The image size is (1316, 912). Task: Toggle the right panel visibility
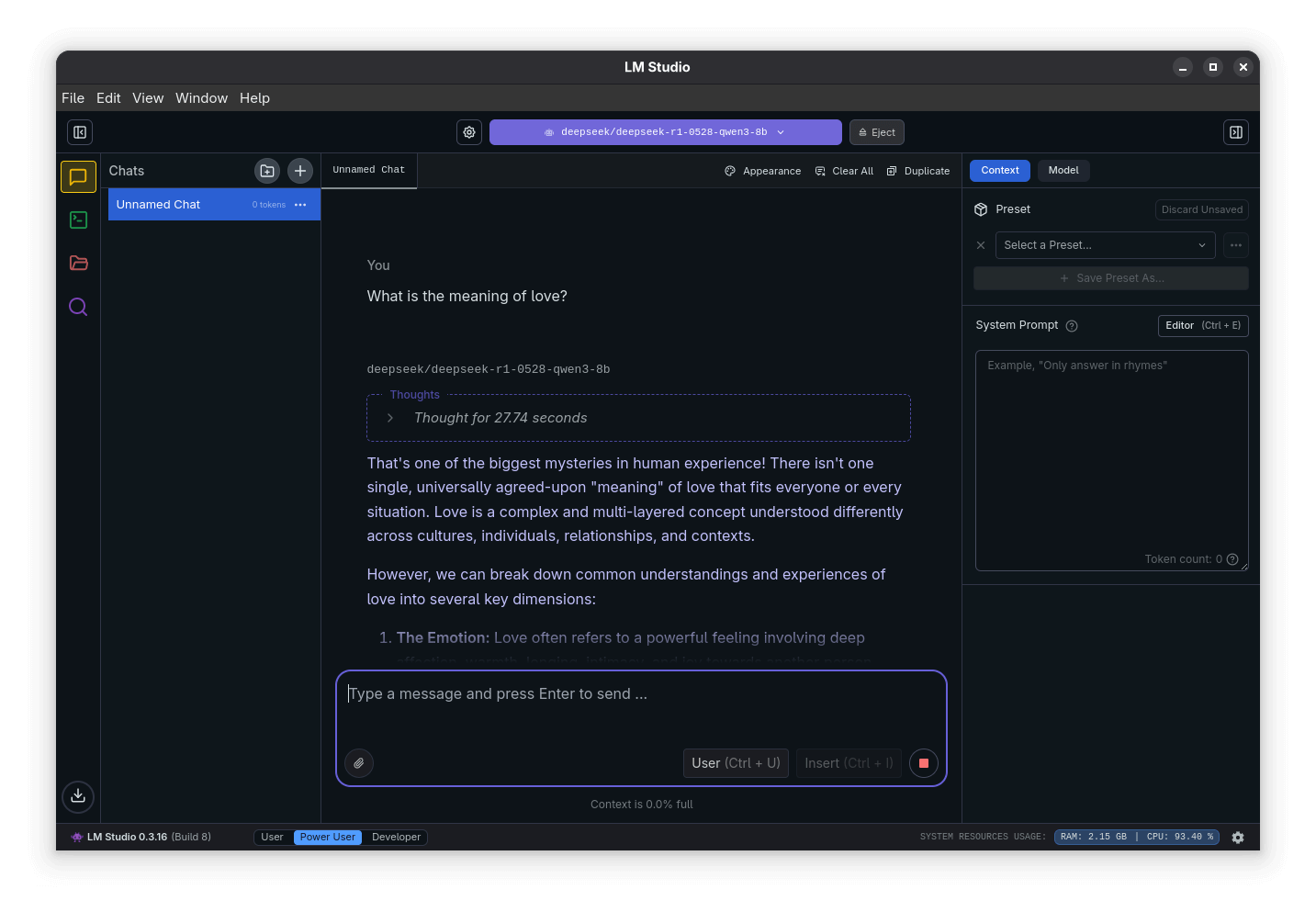click(x=1235, y=131)
